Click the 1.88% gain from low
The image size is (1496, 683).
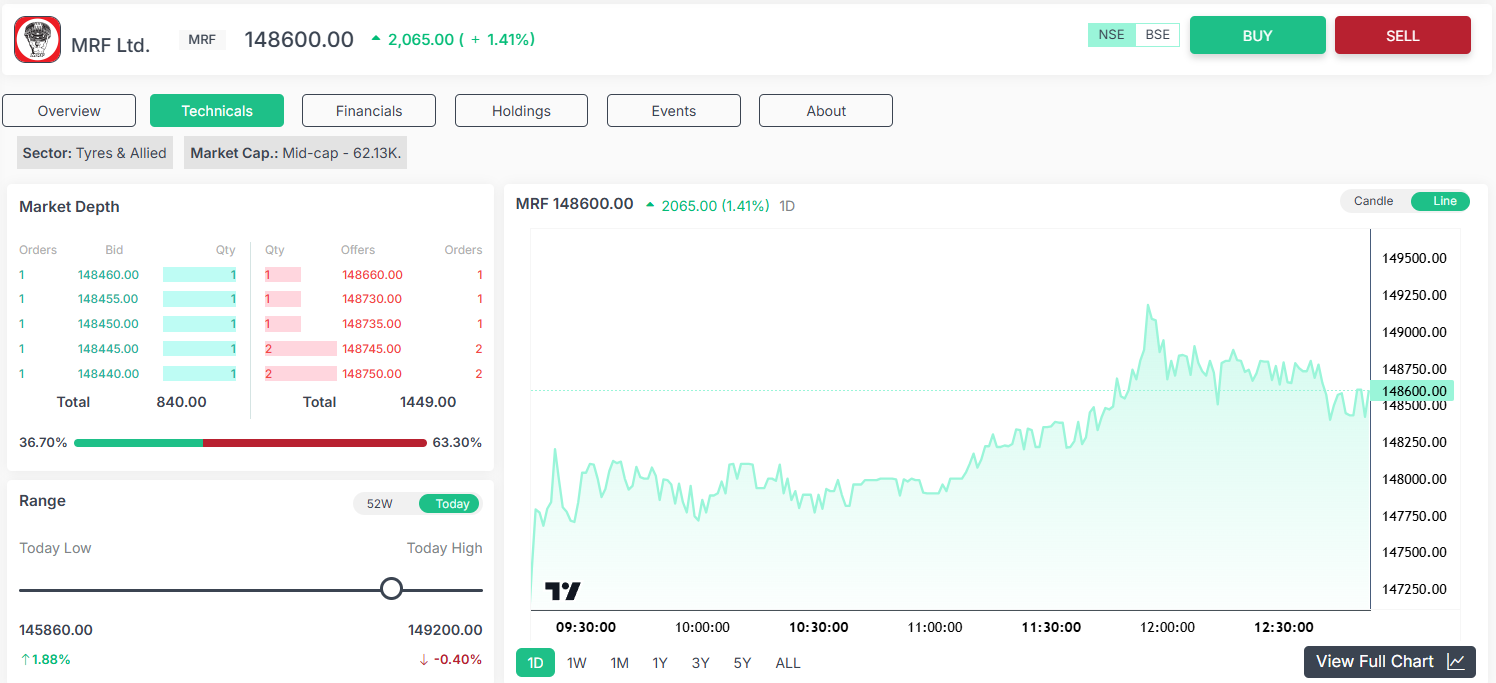(45, 659)
